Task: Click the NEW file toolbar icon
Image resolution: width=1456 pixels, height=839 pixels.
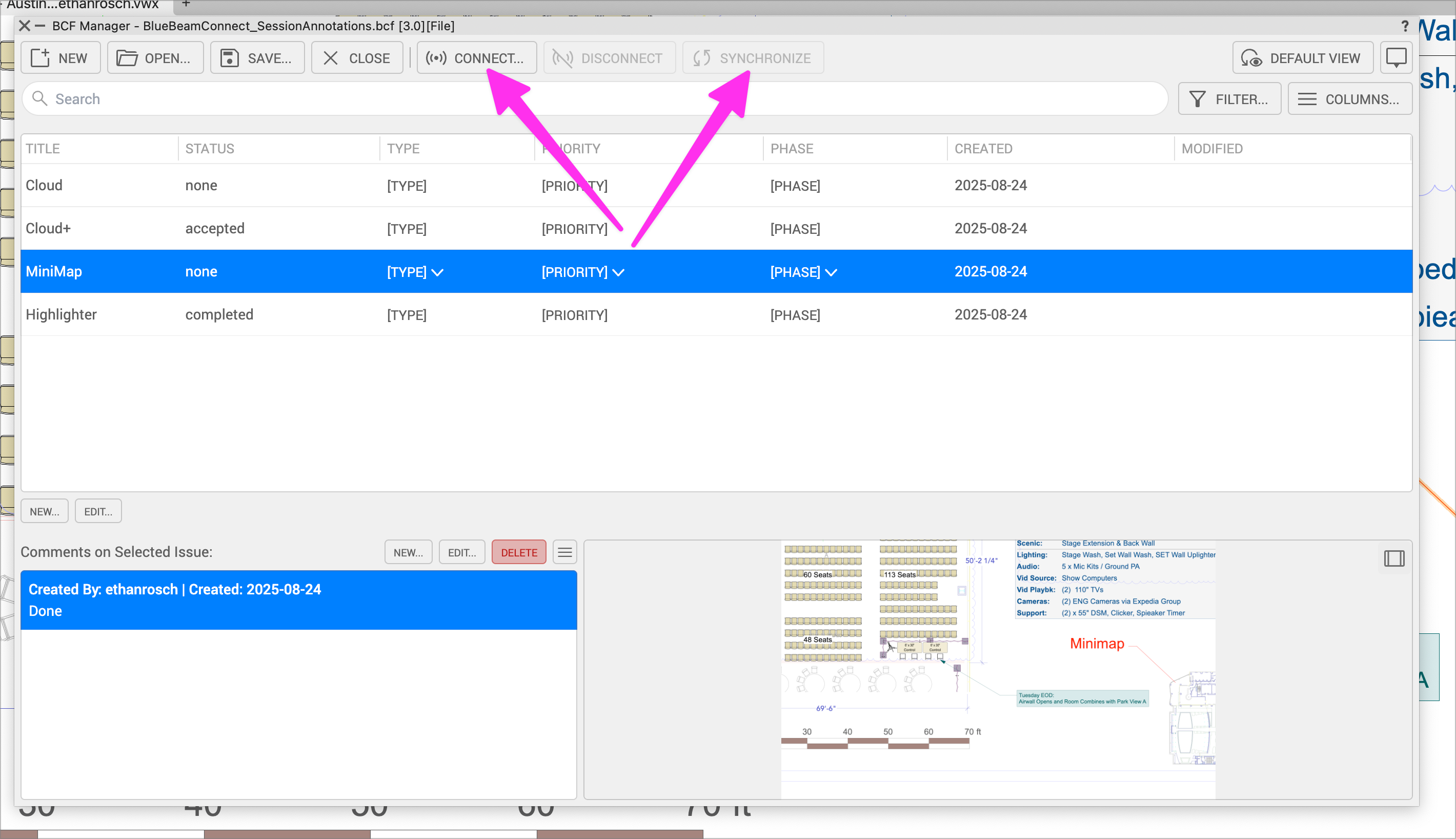Action: pos(60,58)
